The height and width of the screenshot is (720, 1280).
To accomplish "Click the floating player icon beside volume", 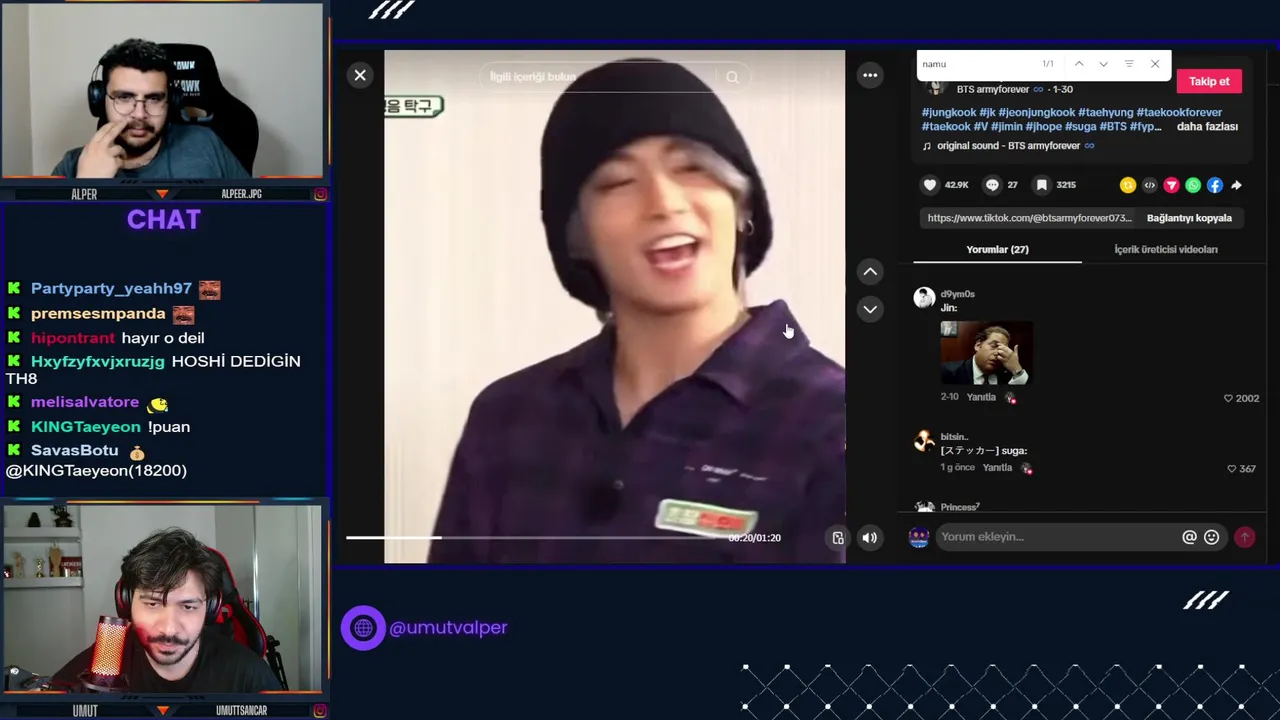I will click(838, 538).
